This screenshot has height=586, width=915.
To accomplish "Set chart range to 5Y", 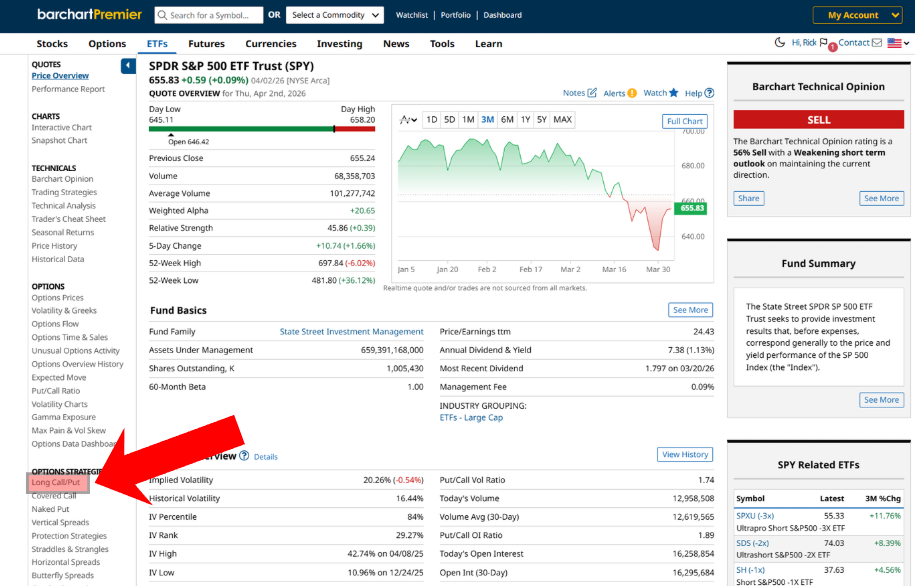I will (x=542, y=120).
